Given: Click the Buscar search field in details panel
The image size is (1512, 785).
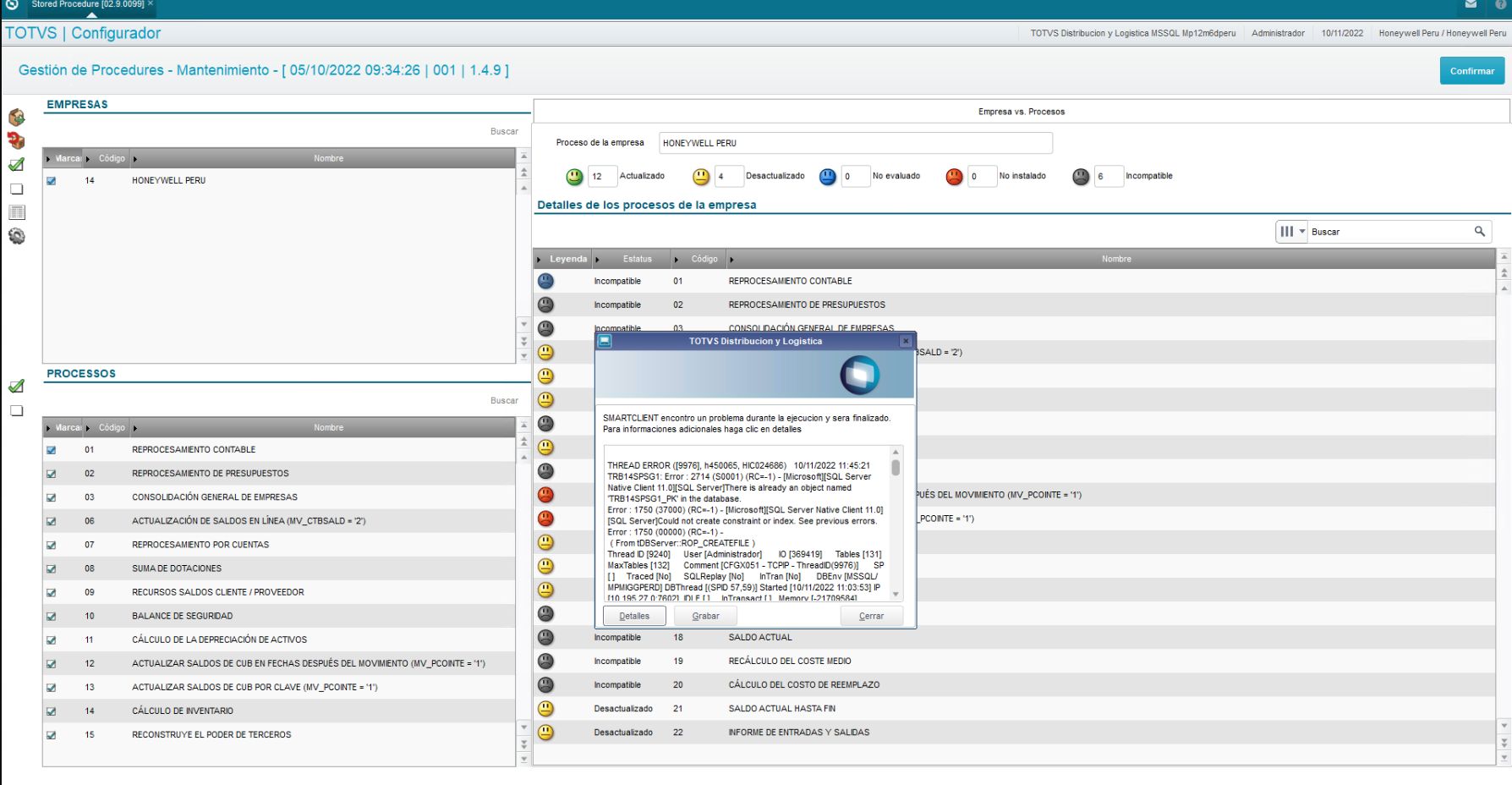Looking at the screenshot, I should click(x=1390, y=231).
